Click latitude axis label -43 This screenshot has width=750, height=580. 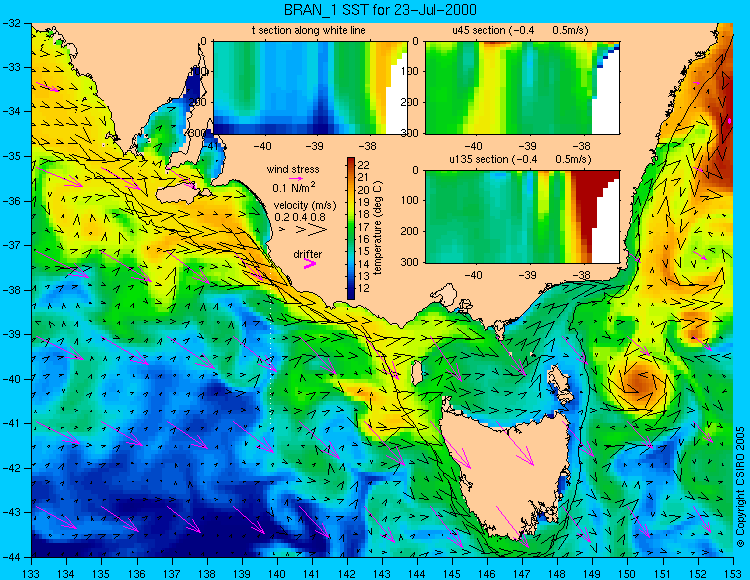[11, 512]
